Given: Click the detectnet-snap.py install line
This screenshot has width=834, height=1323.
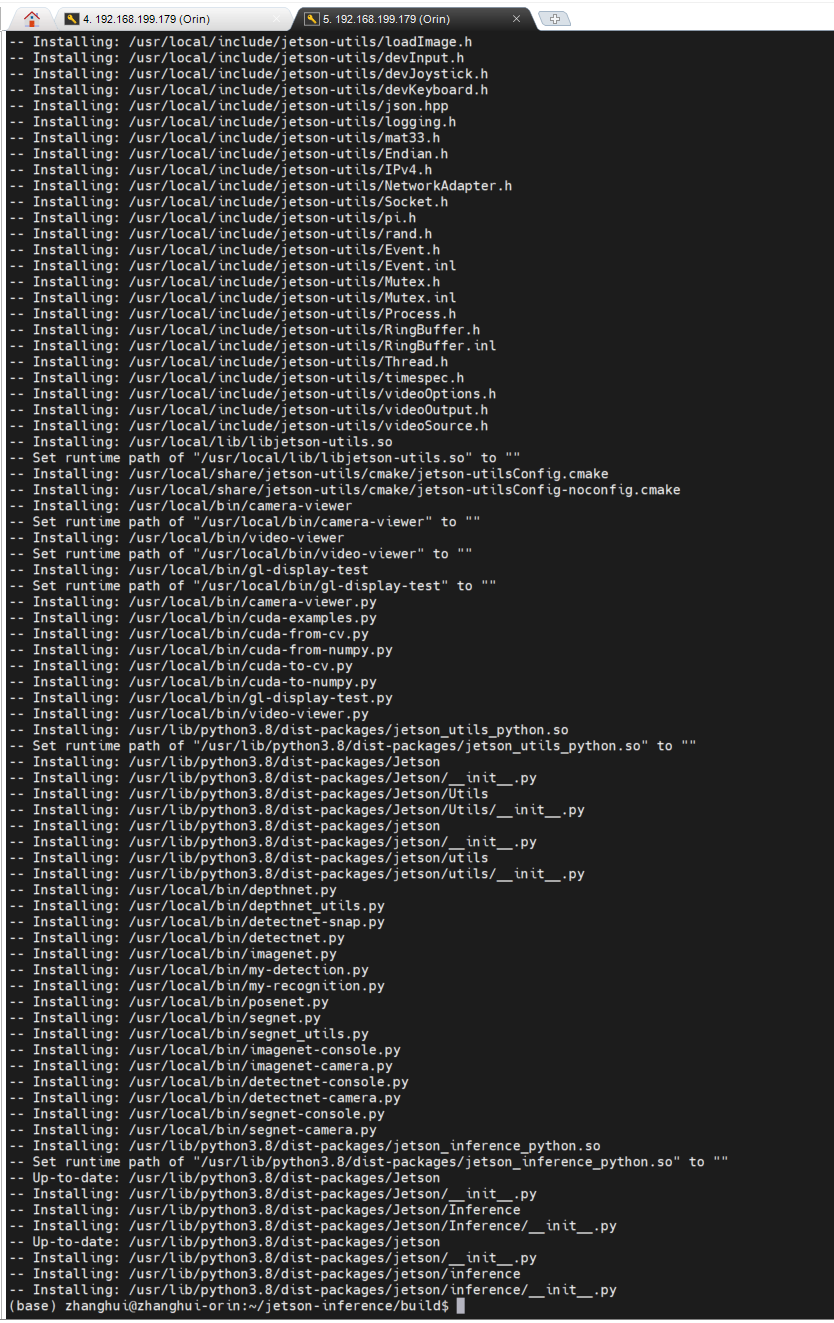Looking at the screenshot, I should coord(208,922).
